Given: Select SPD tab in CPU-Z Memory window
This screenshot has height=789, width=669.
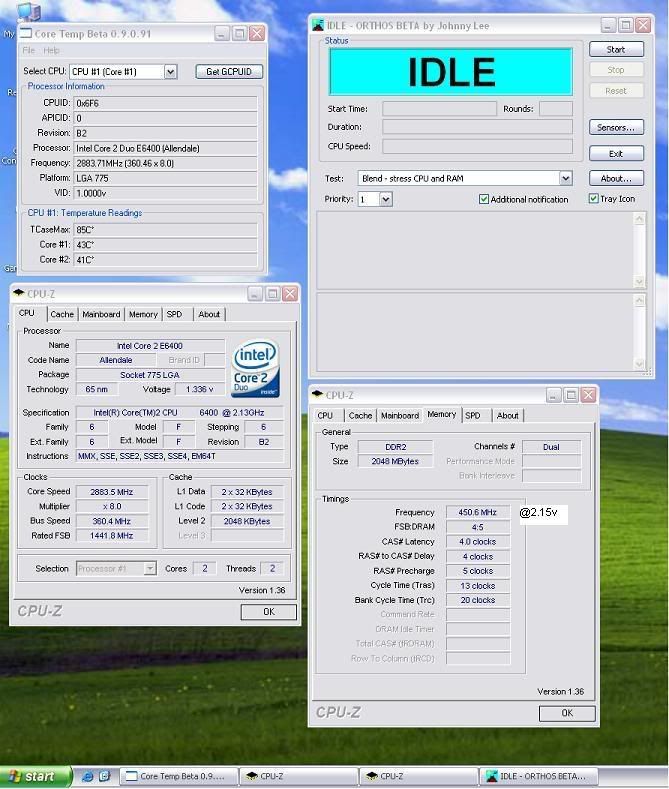Looking at the screenshot, I should (x=473, y=416).
